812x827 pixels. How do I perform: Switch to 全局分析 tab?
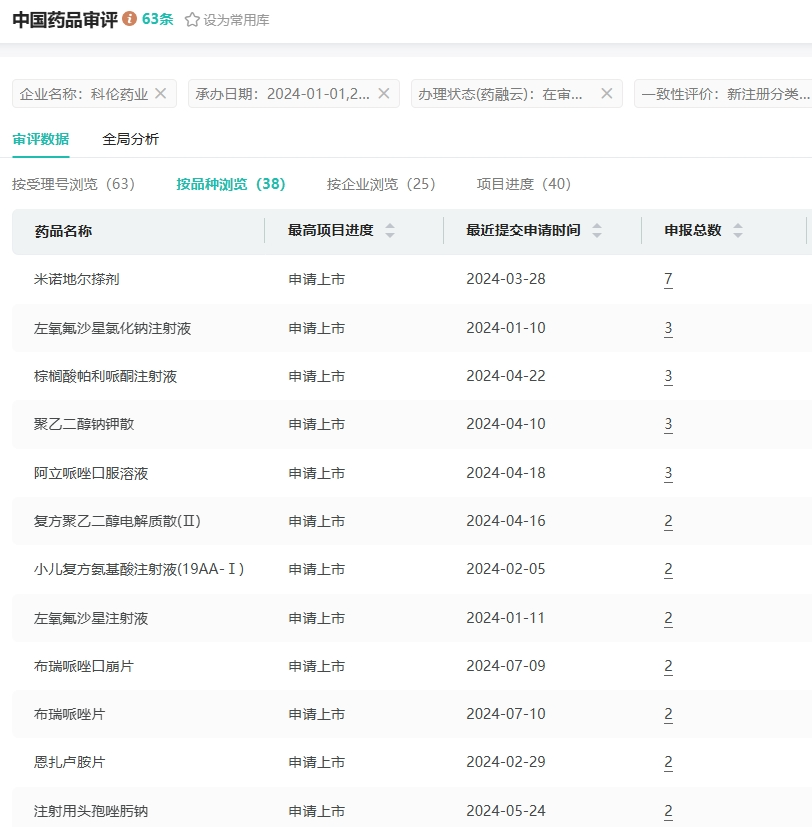click(x=130, y=140)
